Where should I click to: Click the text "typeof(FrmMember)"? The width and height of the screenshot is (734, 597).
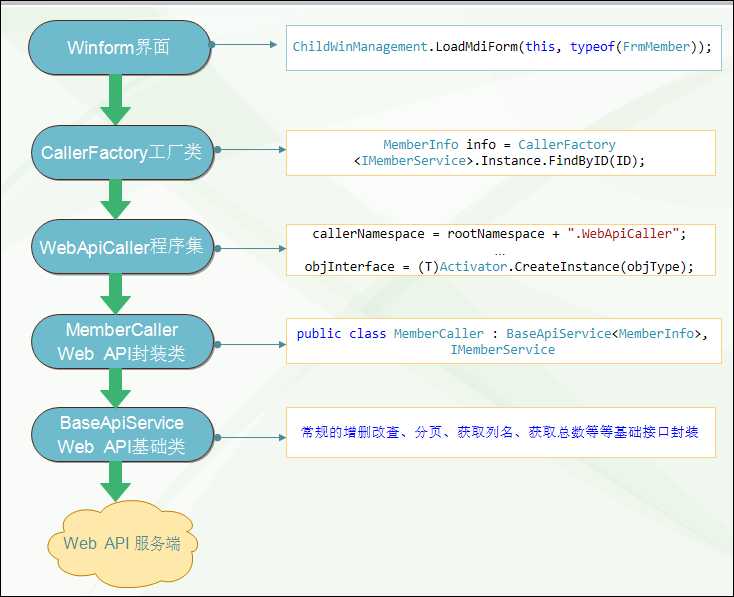click(634, 47)
